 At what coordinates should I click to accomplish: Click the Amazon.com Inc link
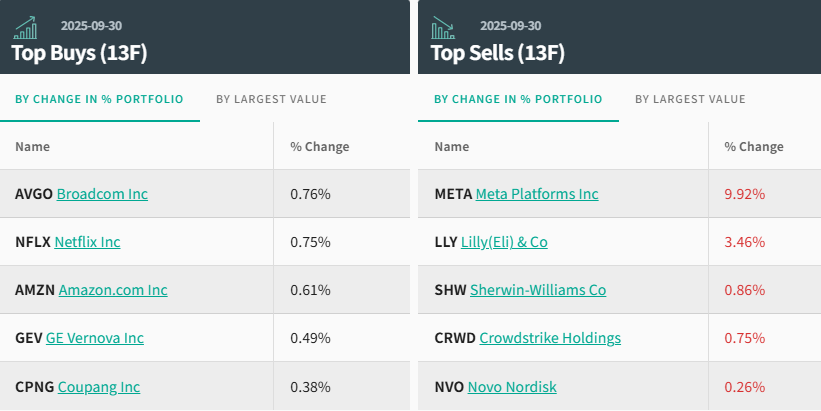click(113, 290)
